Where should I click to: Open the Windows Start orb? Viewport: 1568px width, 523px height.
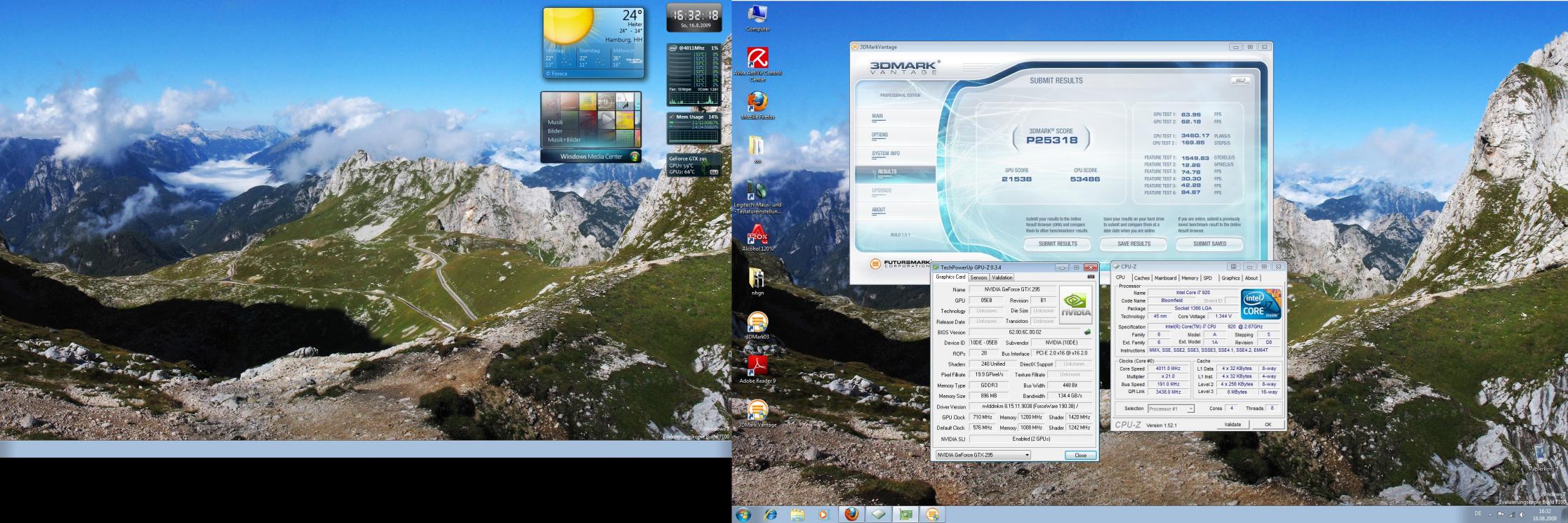point(743,515)
